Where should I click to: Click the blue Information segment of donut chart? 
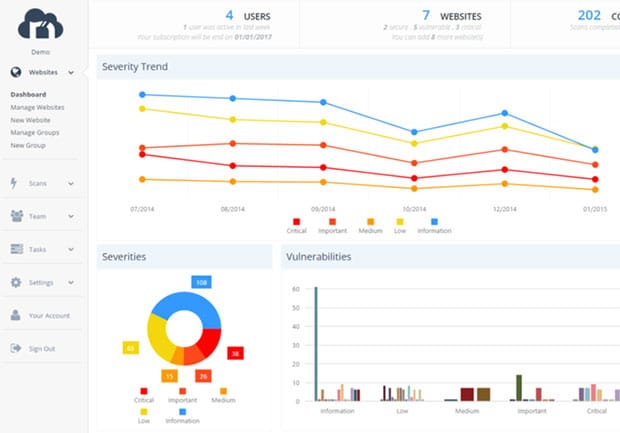(x=186, y=306)
